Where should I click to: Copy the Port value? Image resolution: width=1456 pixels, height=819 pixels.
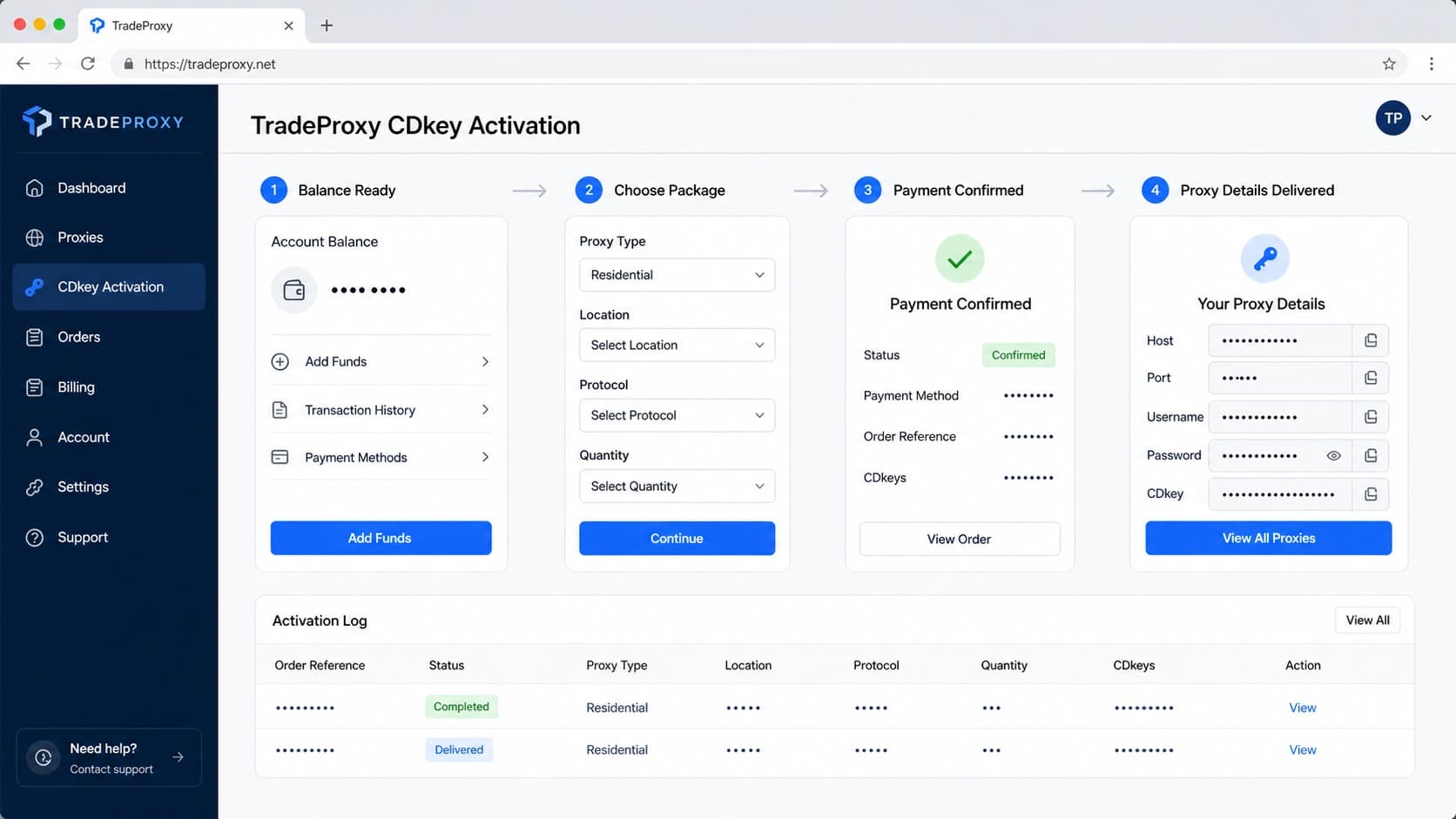click(x=1371, y=378)
